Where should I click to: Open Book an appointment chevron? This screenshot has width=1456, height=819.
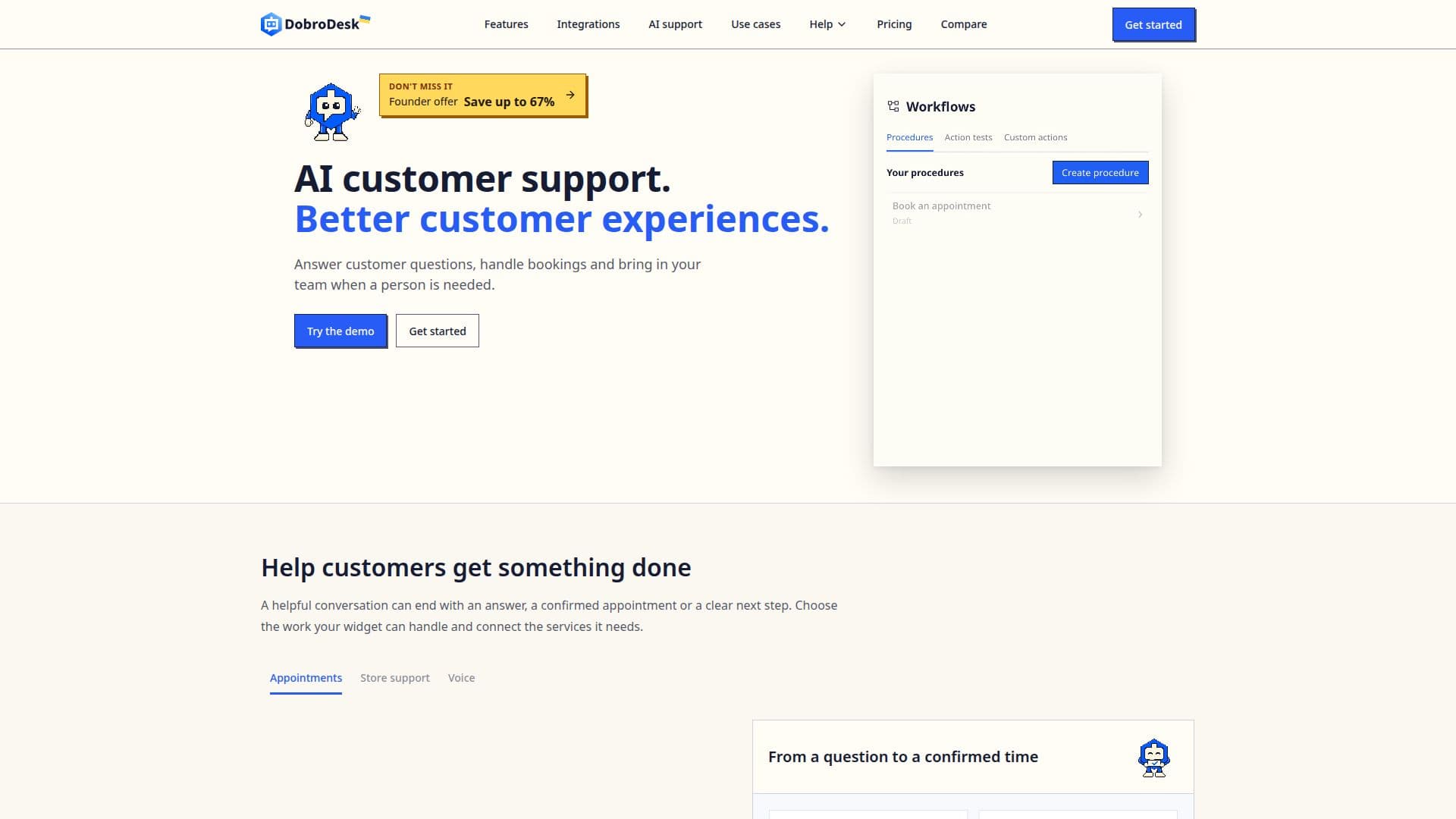(1140, 215)
